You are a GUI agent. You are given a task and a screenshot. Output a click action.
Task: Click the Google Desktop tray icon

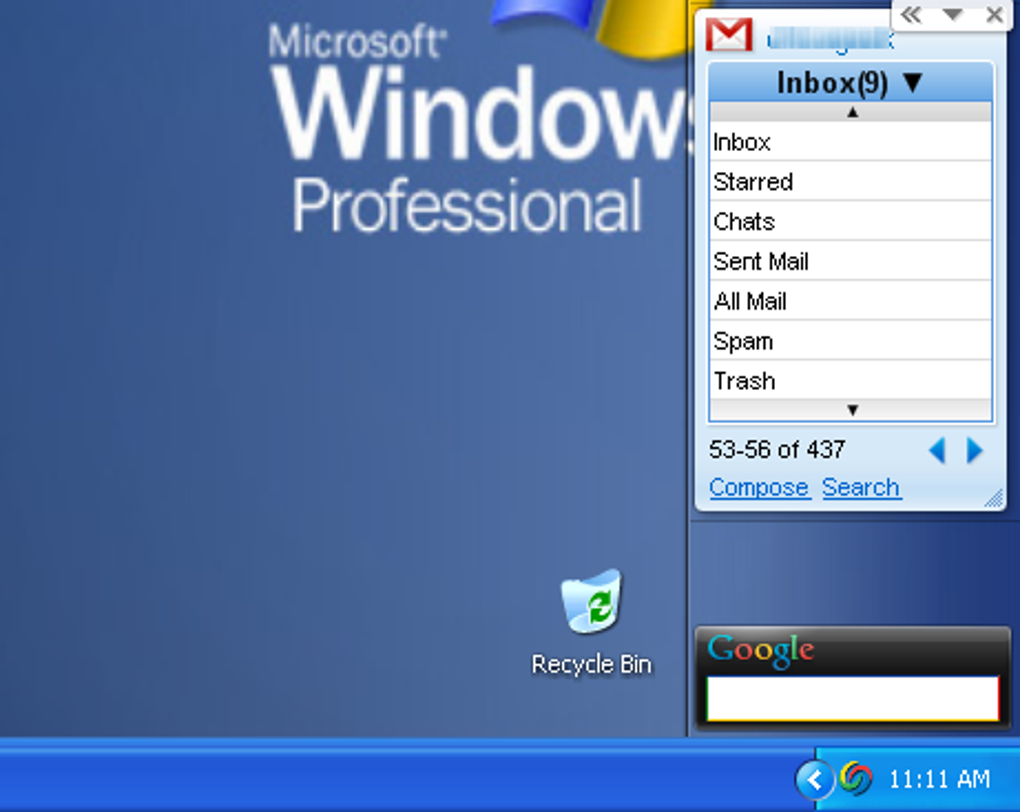(856, 778)
